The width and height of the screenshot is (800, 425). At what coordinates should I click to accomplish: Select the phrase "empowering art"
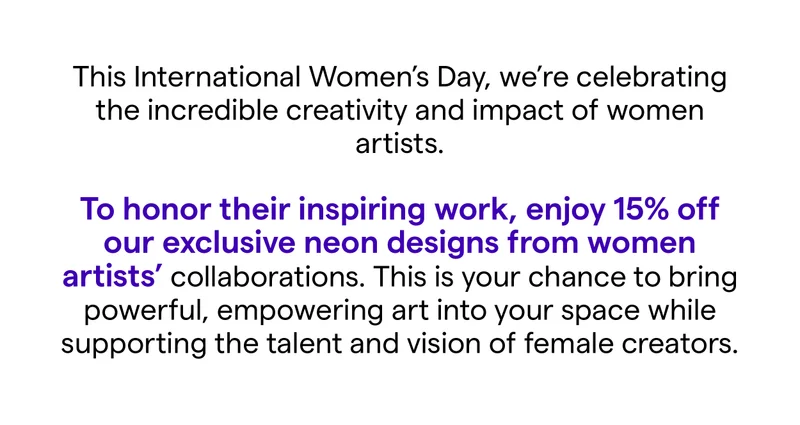click(322, 312)
